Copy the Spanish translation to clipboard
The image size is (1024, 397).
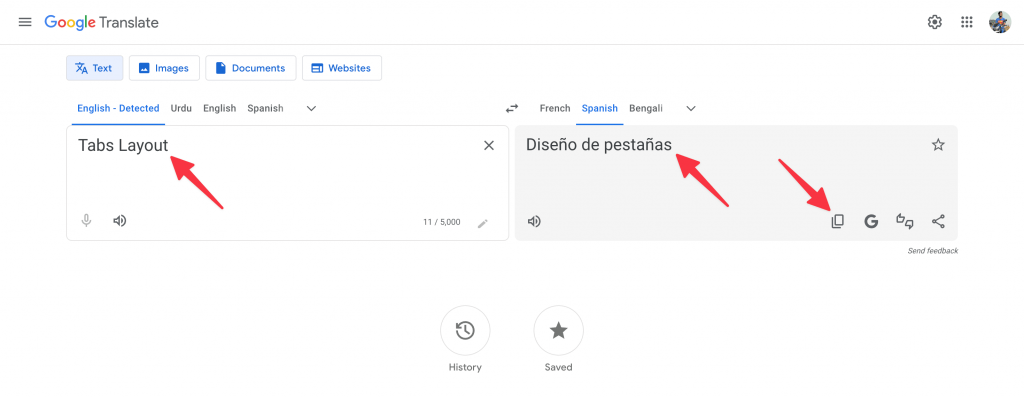[x=837, y=221]
